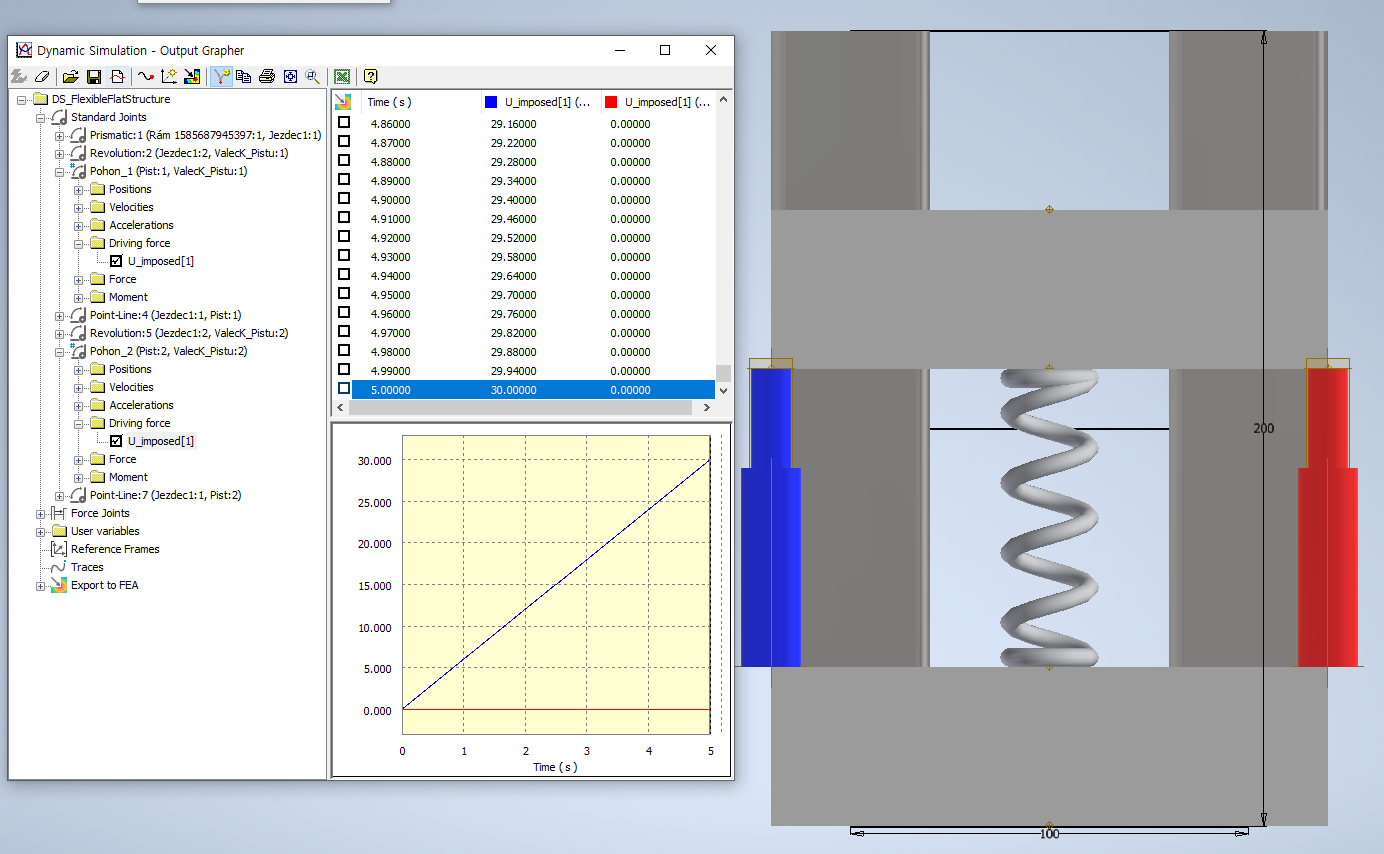This screenshot has width=1384, height=854.
Task: Click the Add reference frame axes icon
Action: tap(169, 76)
